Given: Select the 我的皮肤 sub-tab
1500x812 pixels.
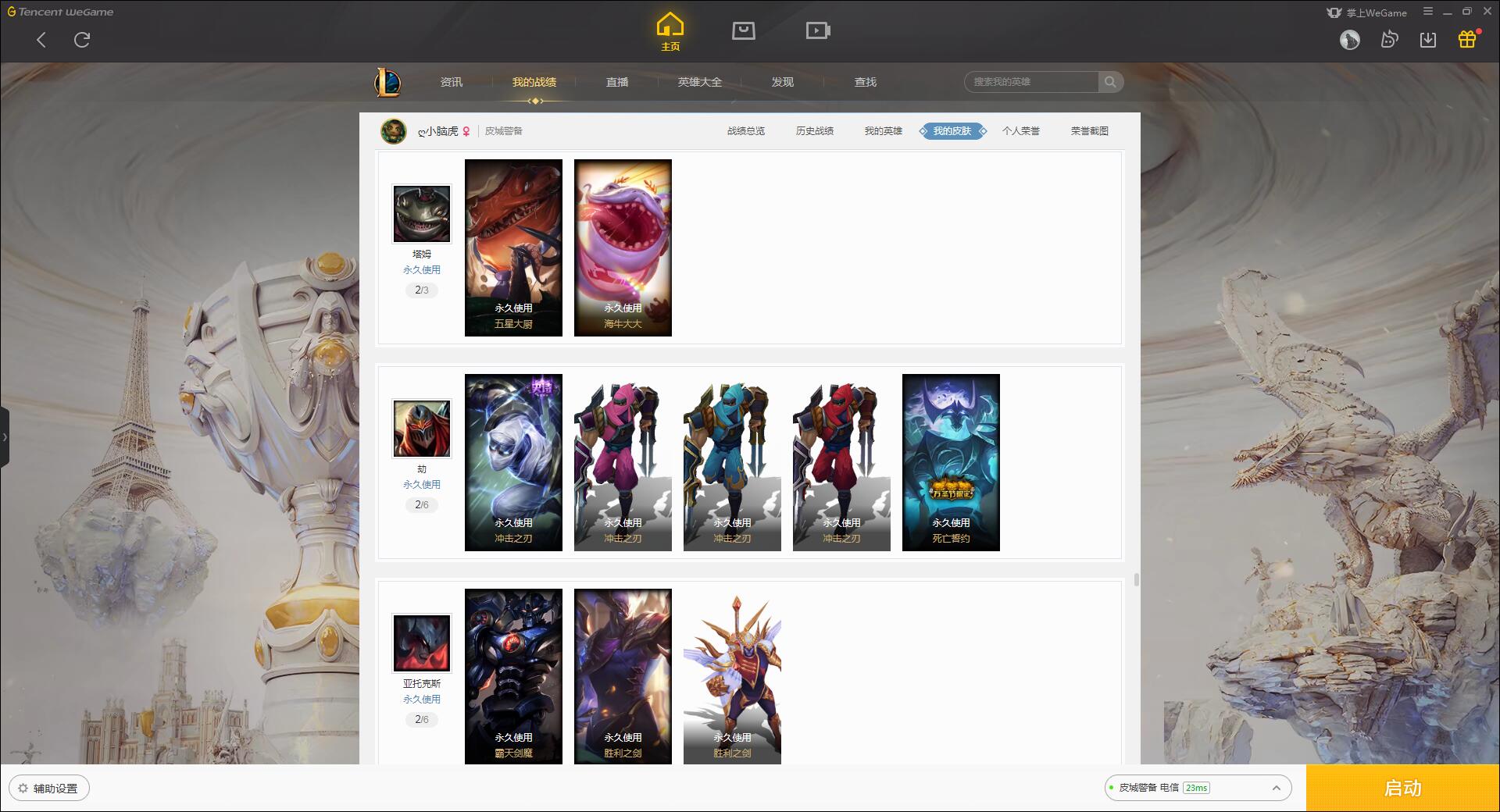Looking at the screenshot, I should [952, 131].
